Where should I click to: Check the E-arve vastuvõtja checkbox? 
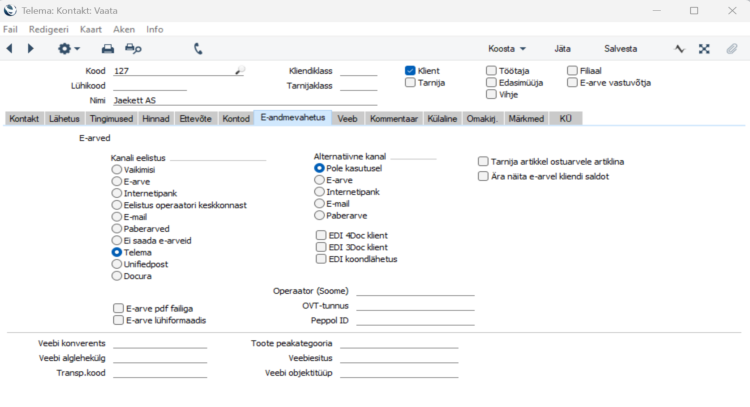coord(573,82)
